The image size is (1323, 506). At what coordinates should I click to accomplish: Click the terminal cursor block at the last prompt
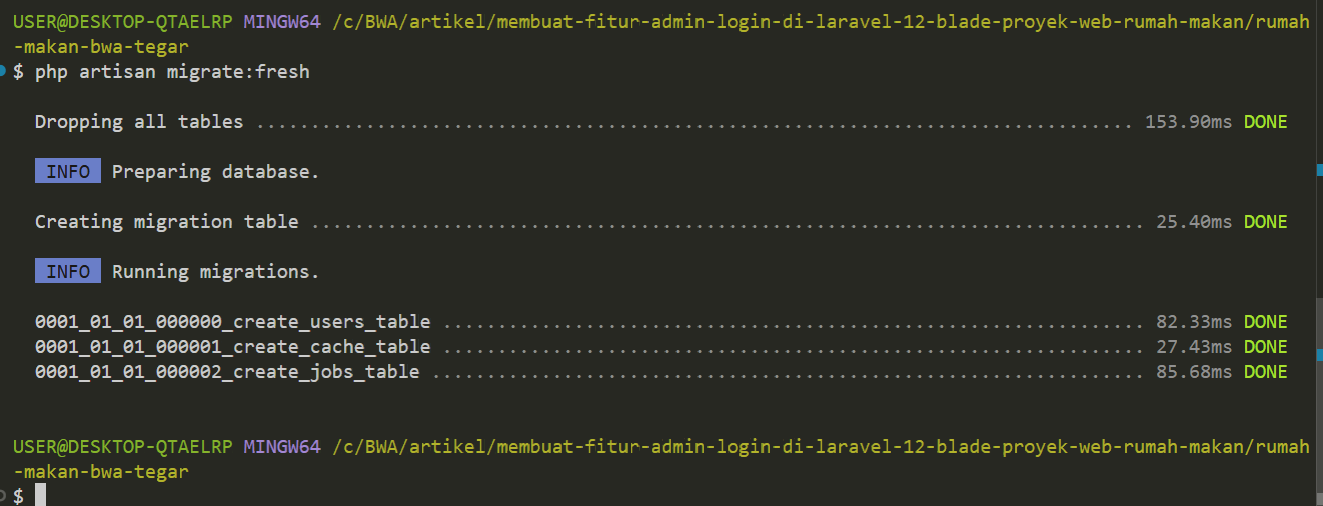pos(41,496)
